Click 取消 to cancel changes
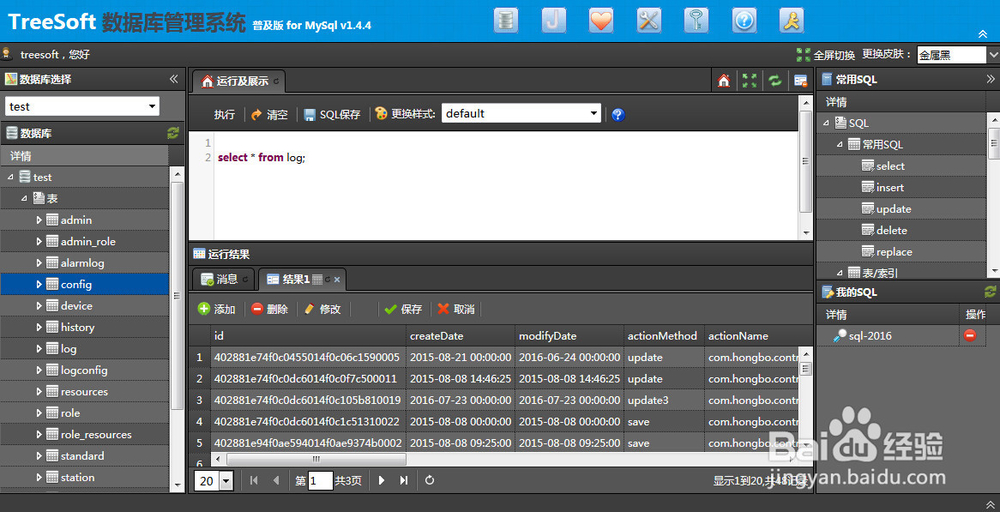Screen dimensions: 1000x512 457,309
